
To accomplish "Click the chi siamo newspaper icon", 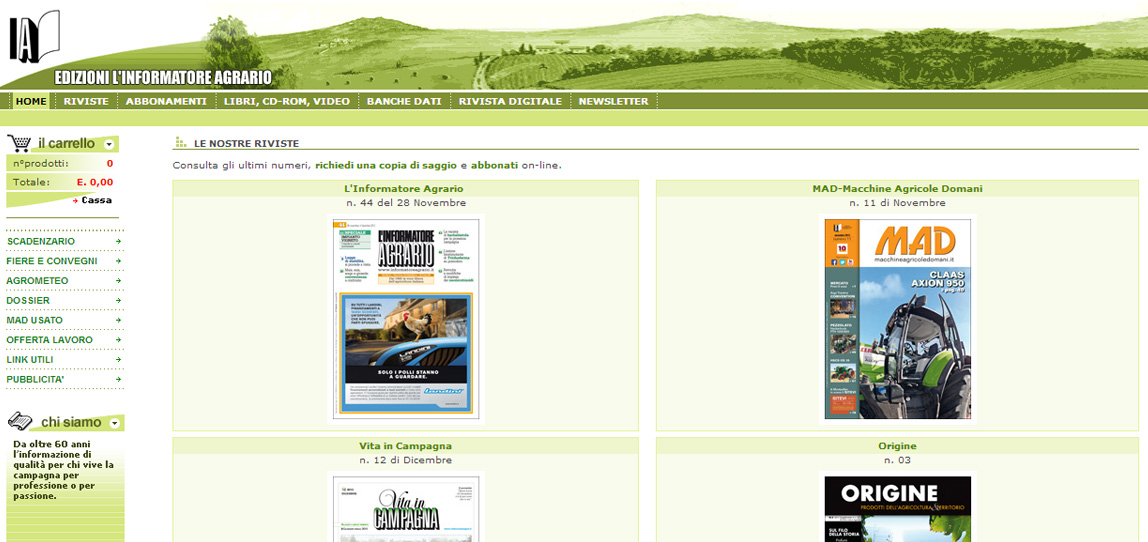I will point(20,420).
